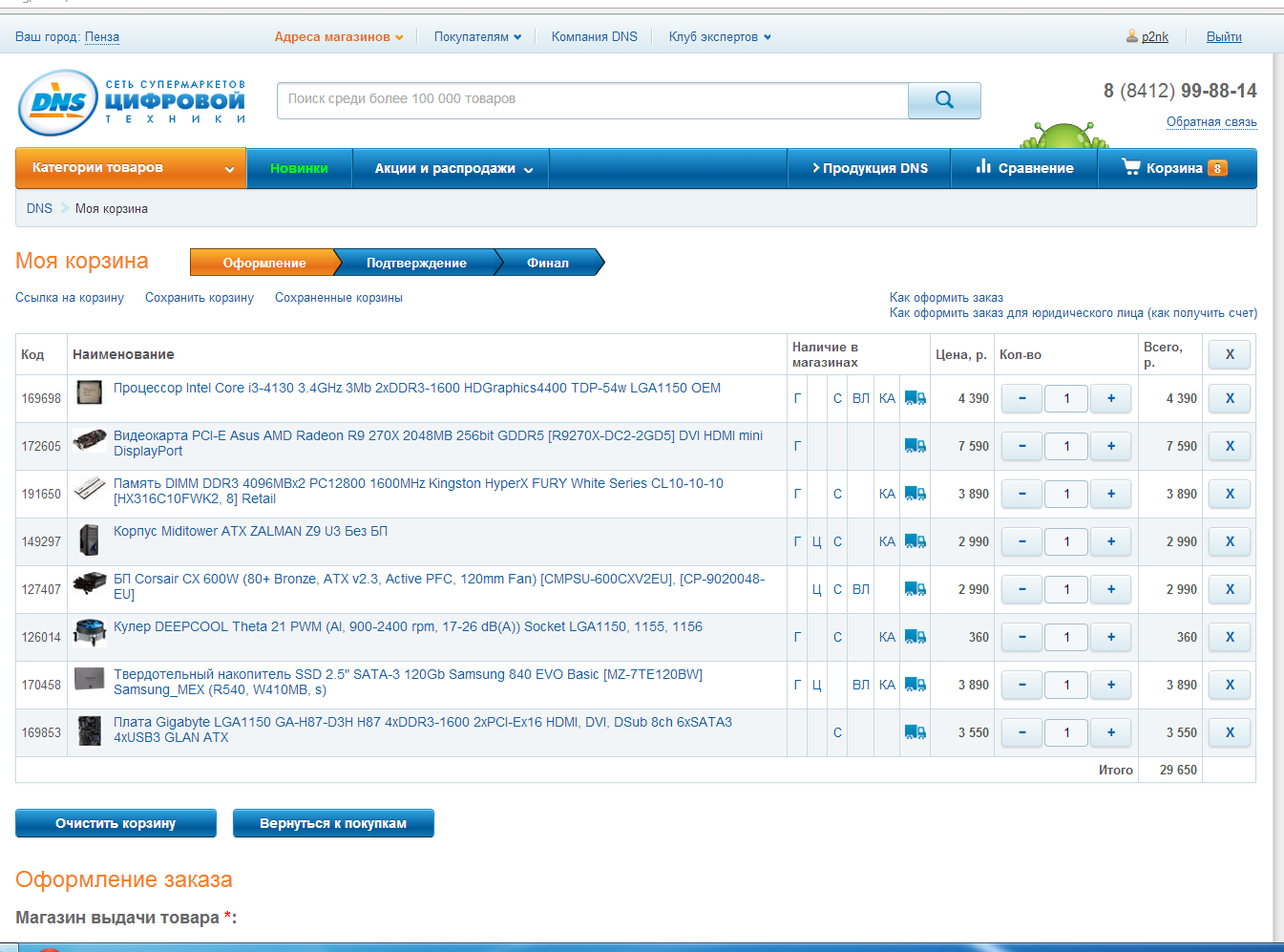Click delivery truck icon for Intel Core i3-4130

pyautogui.click(x=915, y=398)
